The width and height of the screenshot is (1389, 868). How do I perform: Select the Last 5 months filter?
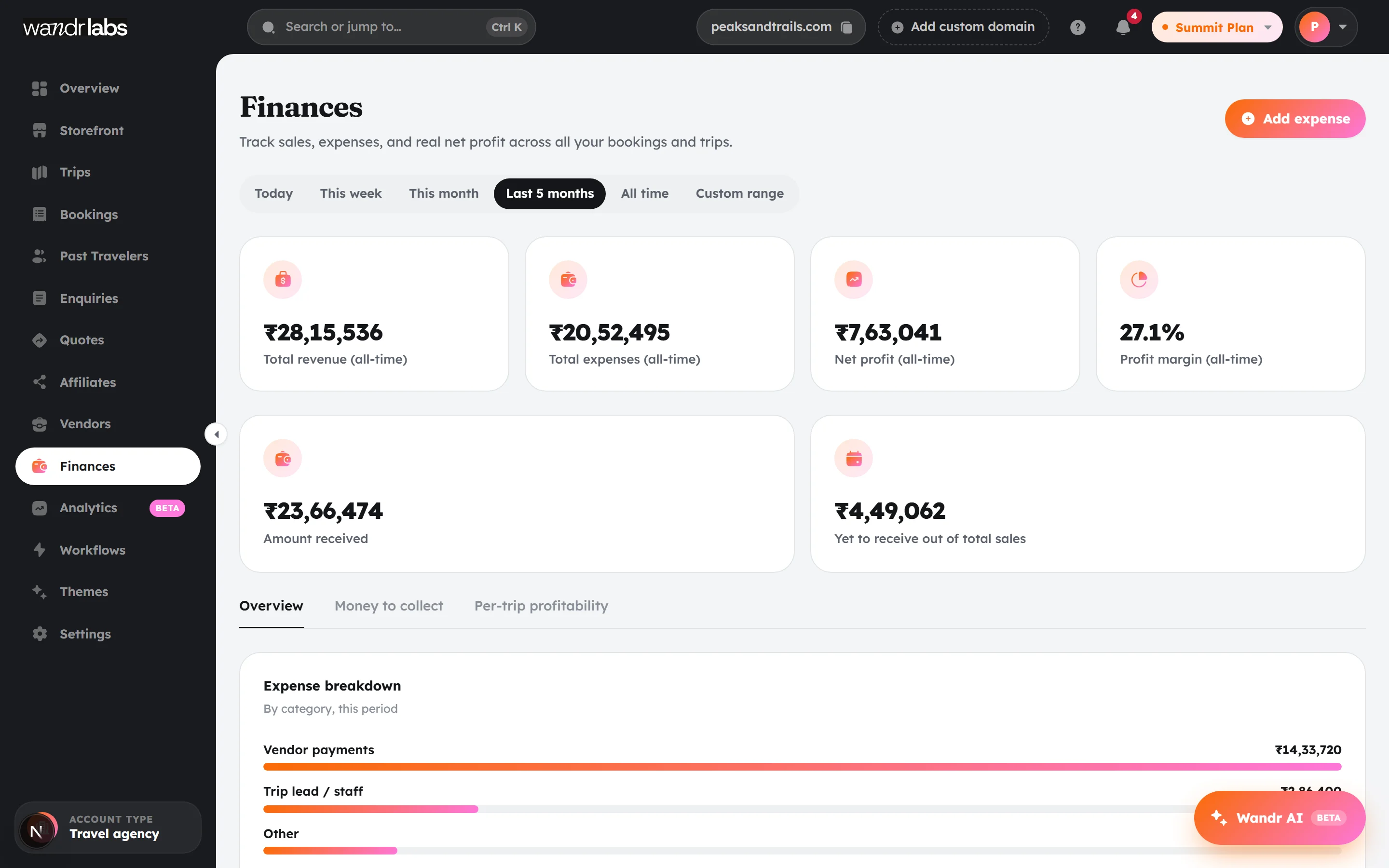[x=549, y=193]
